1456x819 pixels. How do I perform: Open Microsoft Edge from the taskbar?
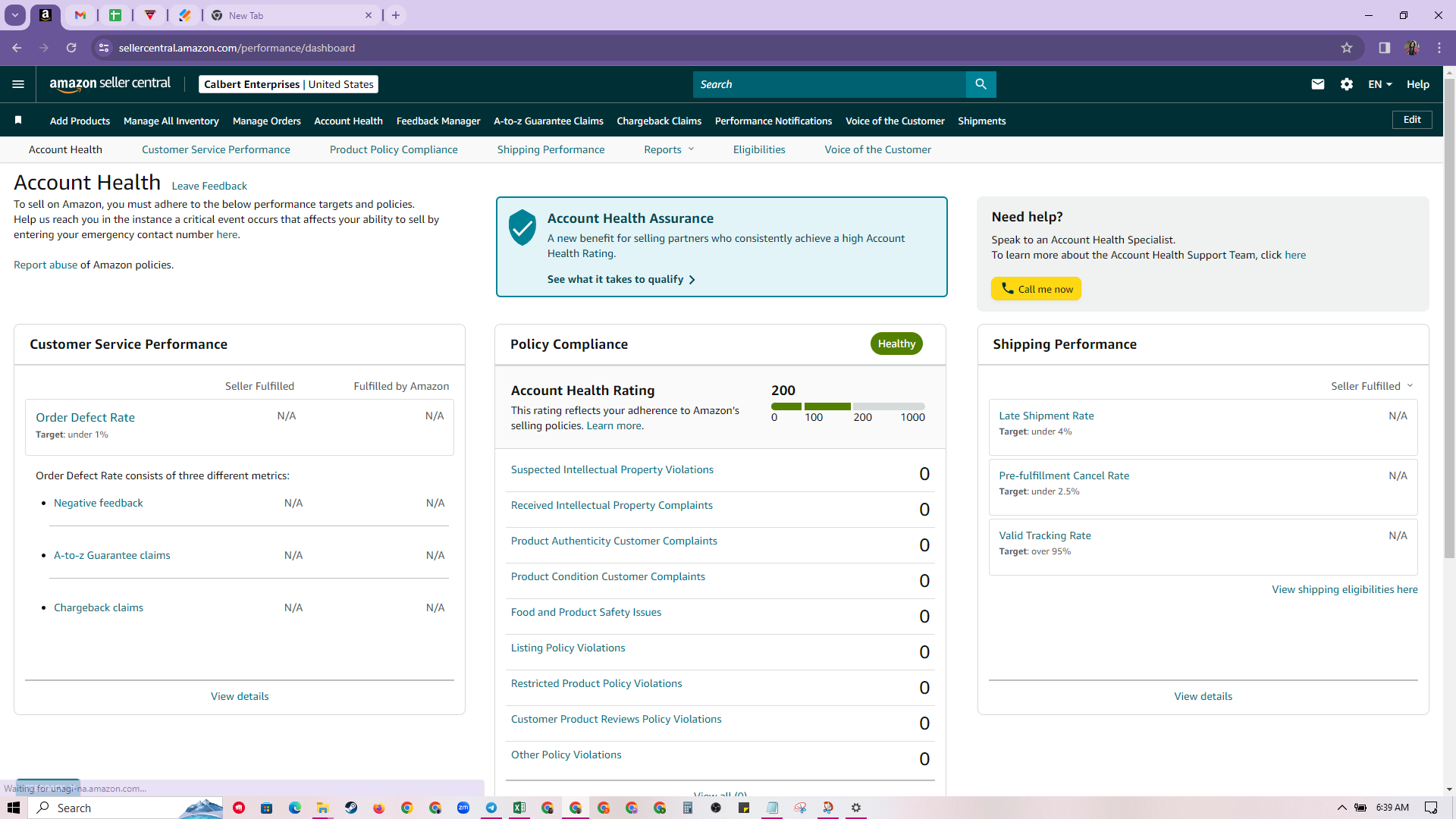[295, 808]
